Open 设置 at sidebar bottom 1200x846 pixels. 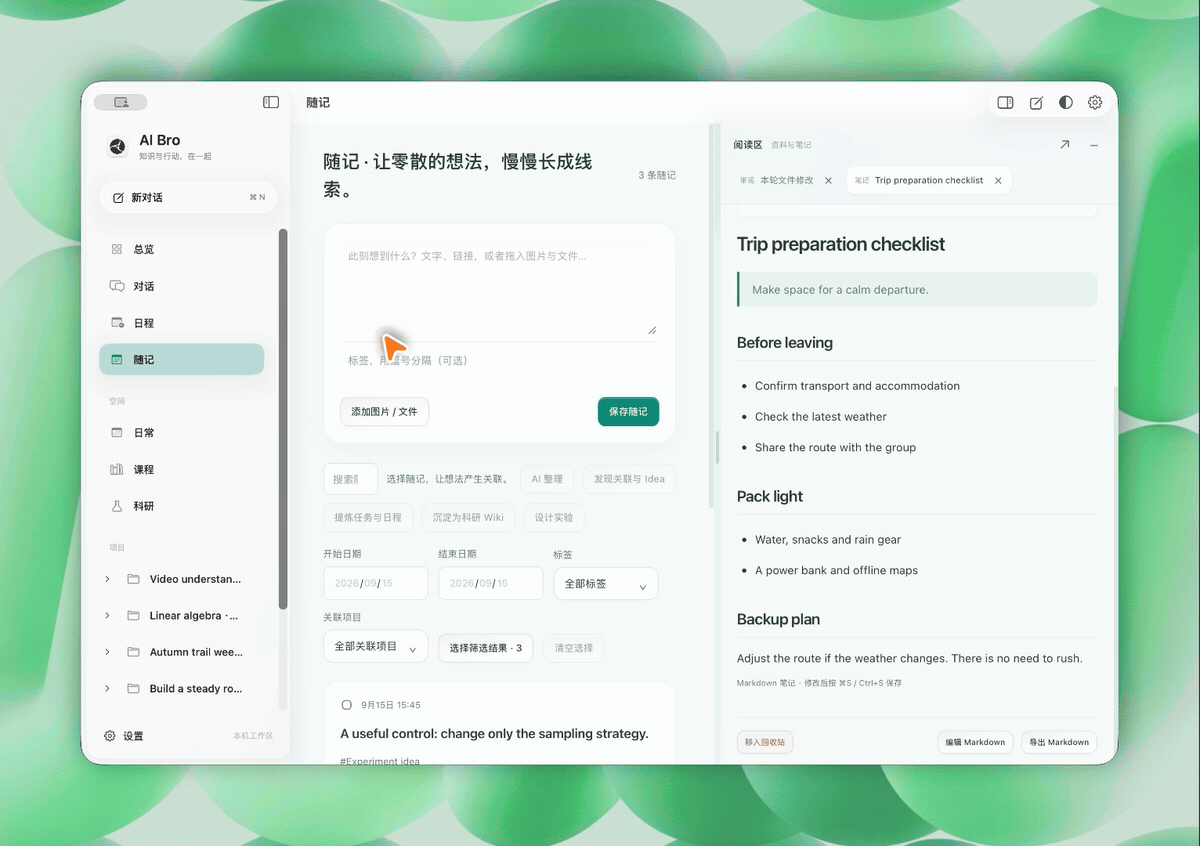point(124,736)
